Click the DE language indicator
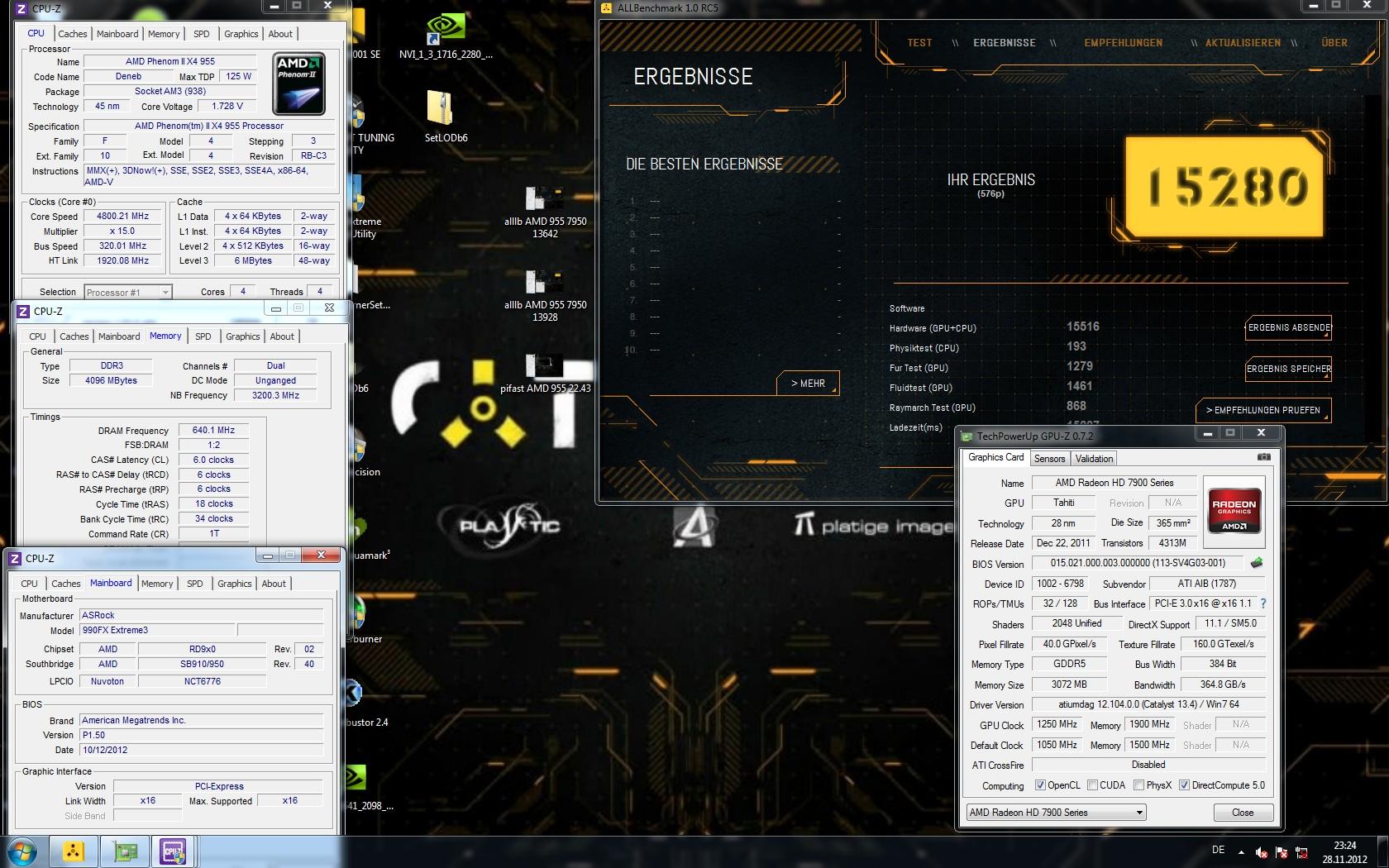 point(1218,850)
